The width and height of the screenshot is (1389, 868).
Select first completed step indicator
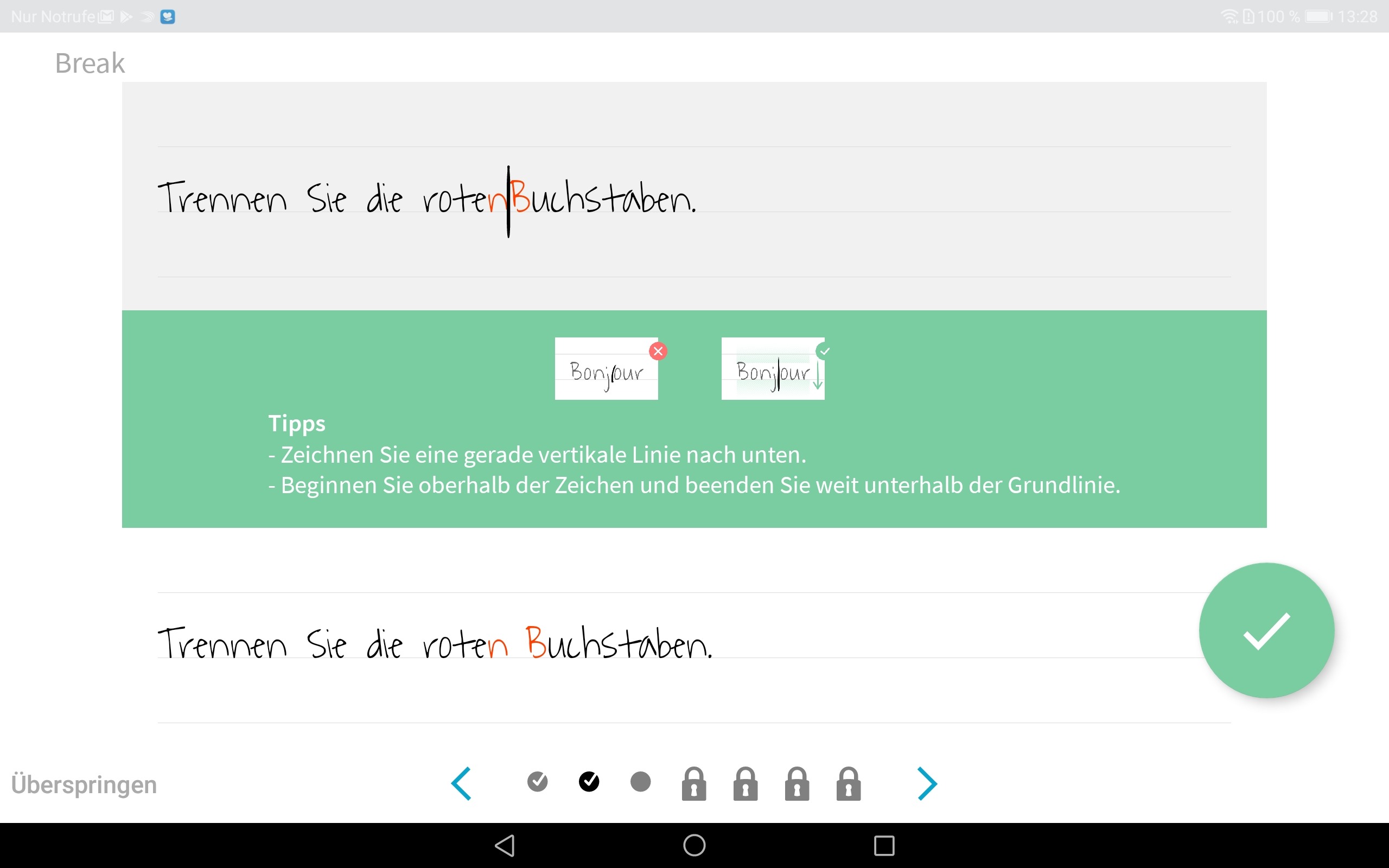[537, 781]
